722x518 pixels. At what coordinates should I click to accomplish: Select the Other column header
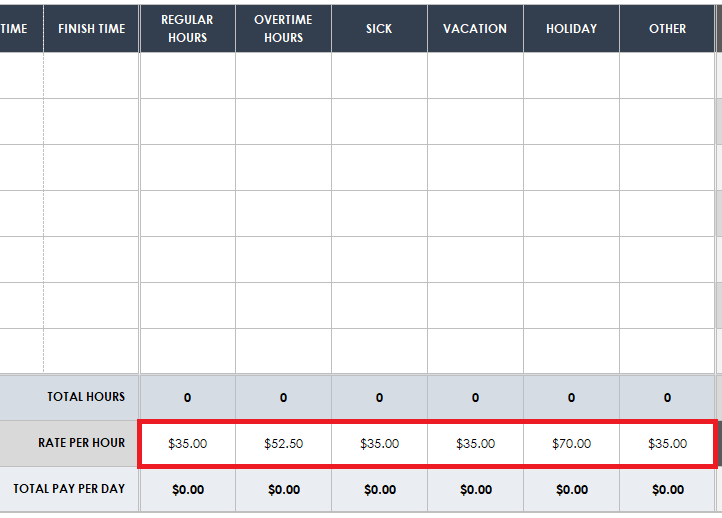coord(667,29)
